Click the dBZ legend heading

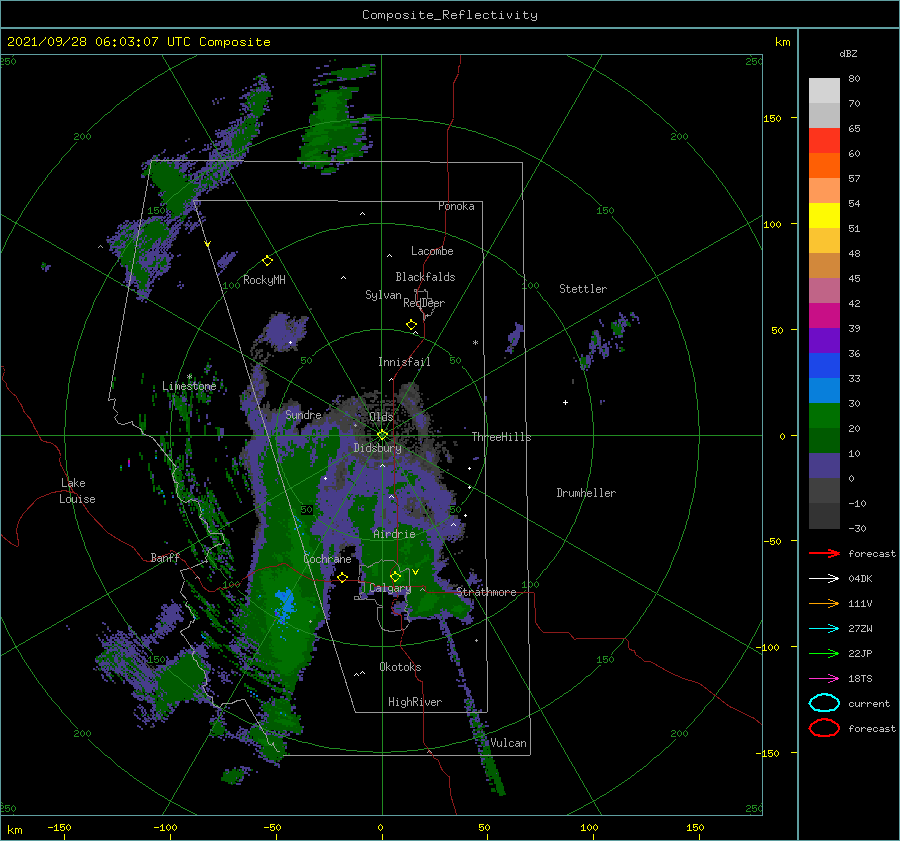[848, 53]
